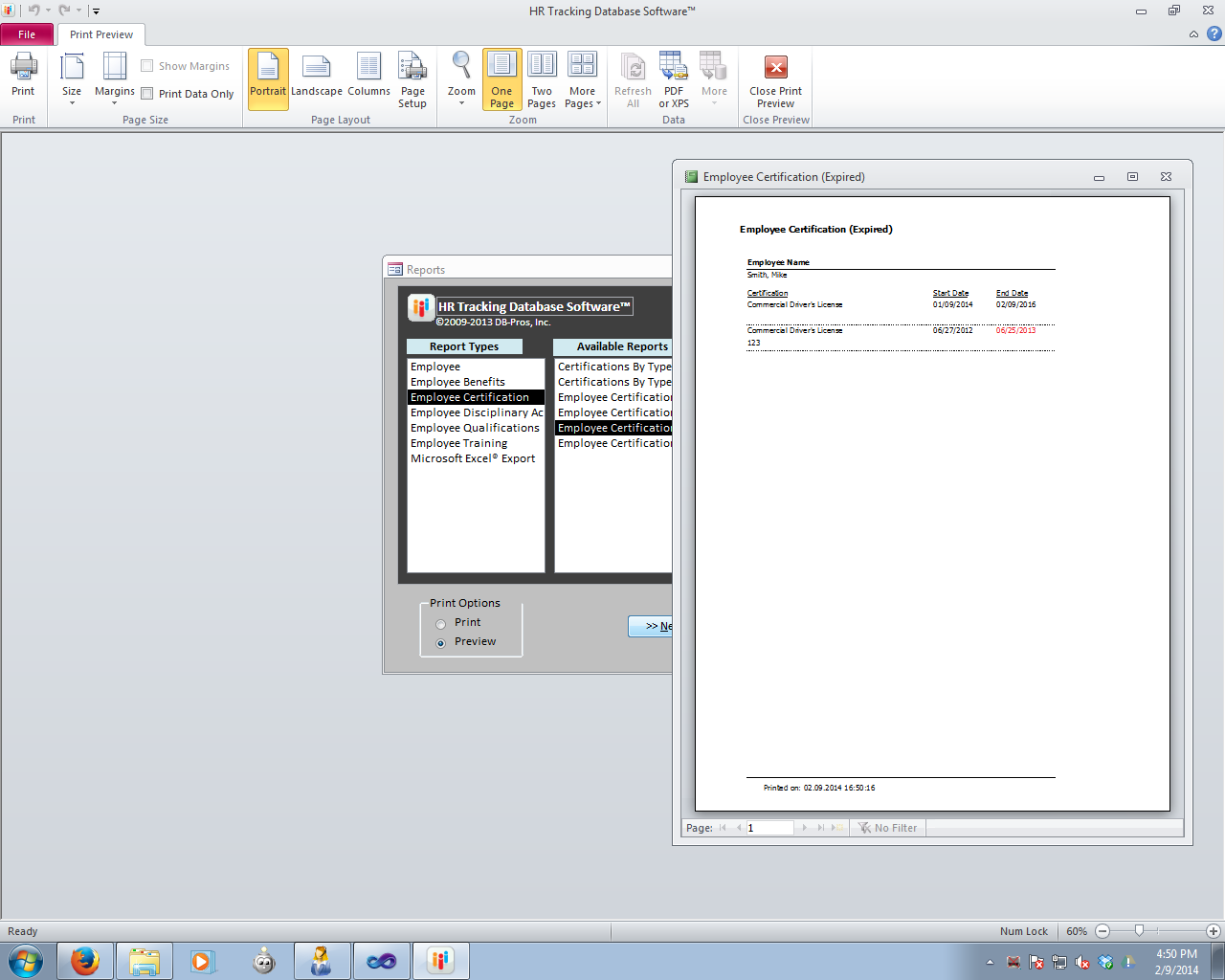Show Two Pages preview
Image resolution: width=1225 pixels, height=980 pixels.
tap(542, 80)
